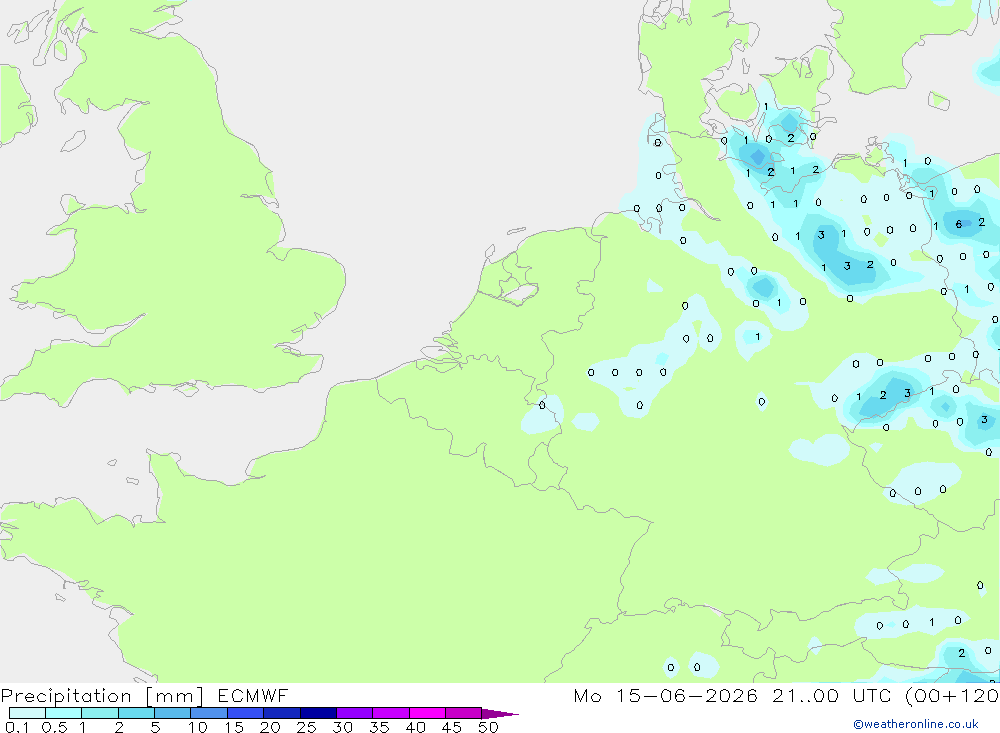The width and height of the screenshot is (1000, 733).
Task: Click the 2–5 mm legend color swatch
Action: [136, 713]
